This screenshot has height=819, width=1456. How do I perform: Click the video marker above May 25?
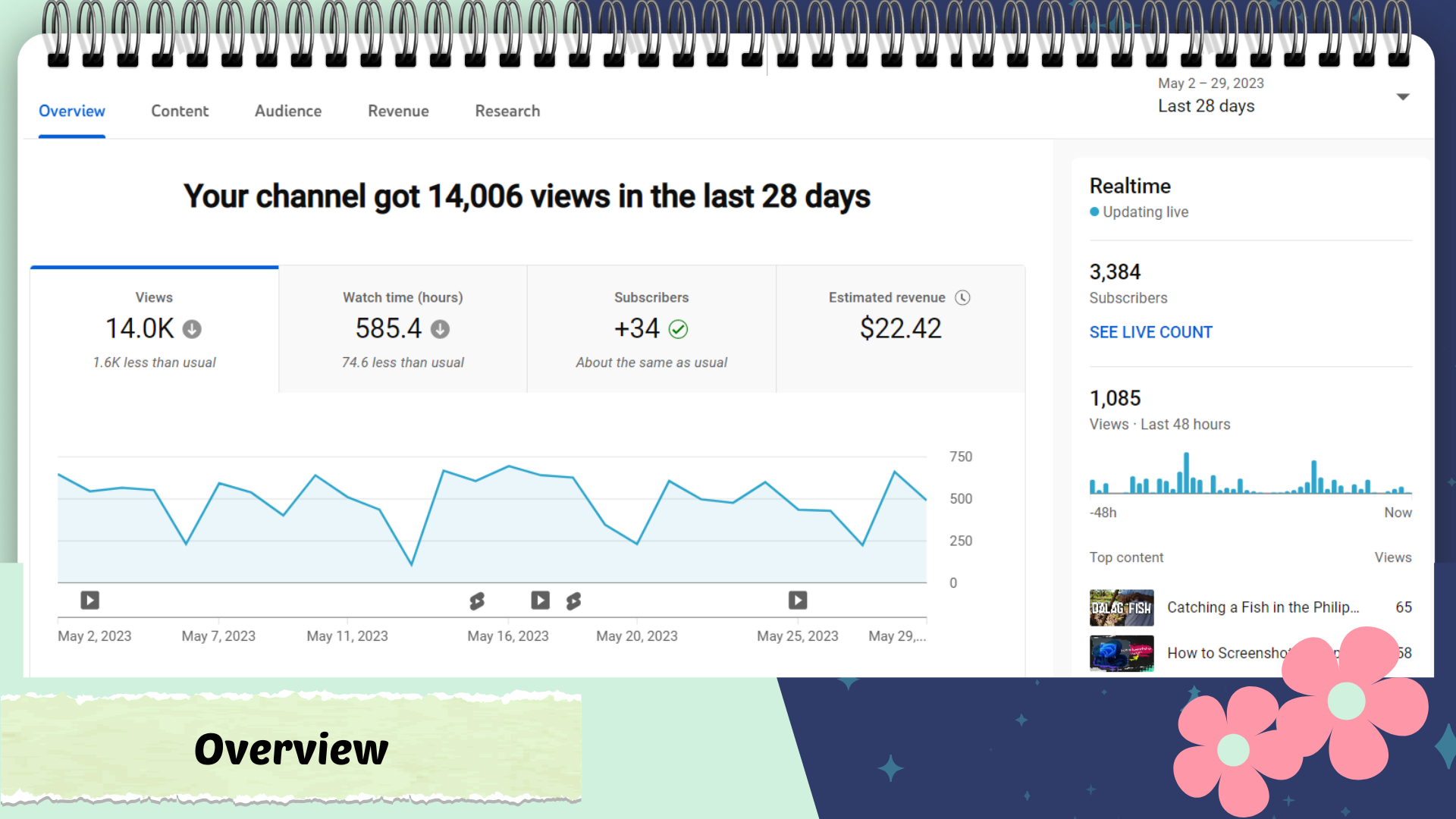pyautogui.click(x=797, y=601)
